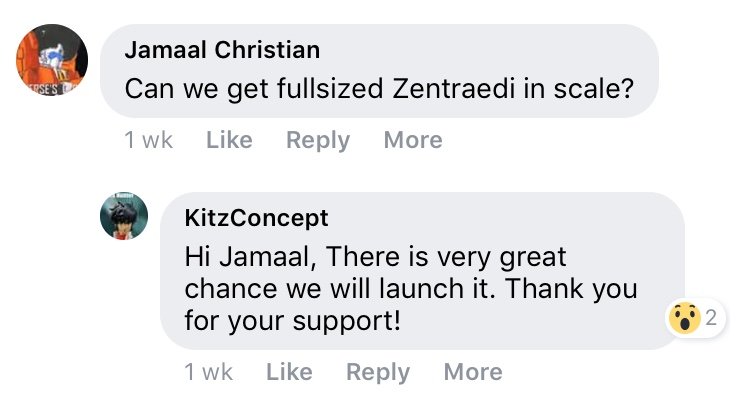The height and width of the screenshot is (409, 750).
Task: View the reaction count of 2
Action: [711, 318]
